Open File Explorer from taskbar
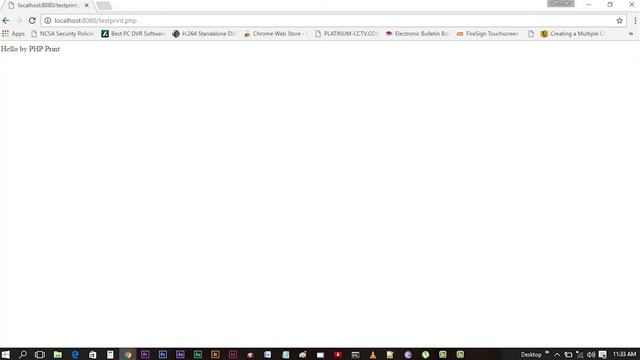 tap(58, 354)
